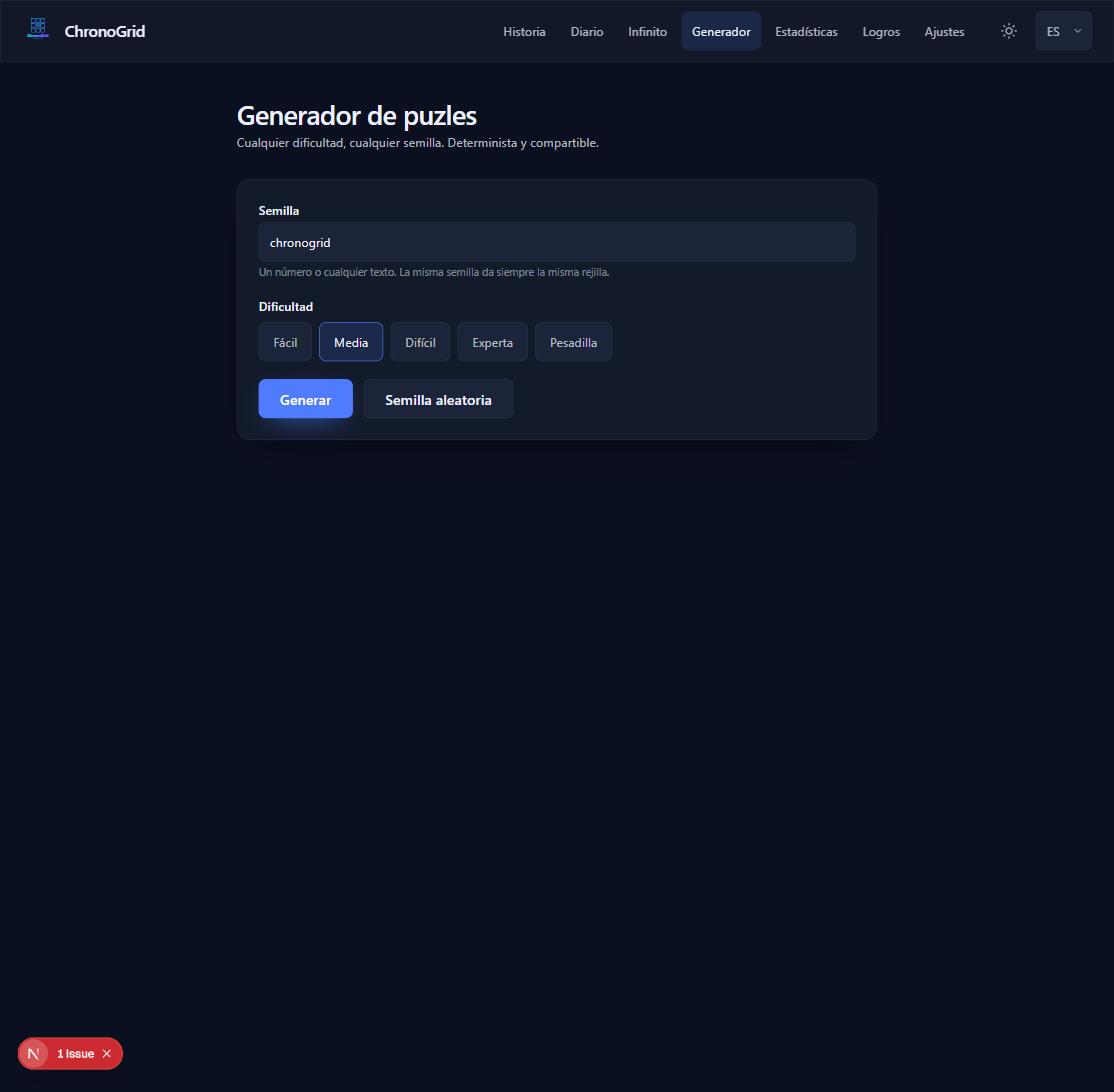Viewport: 1114px width, 1092px height.
Task: Switch to Infinito mode
Action: click(x=647, y=31)
